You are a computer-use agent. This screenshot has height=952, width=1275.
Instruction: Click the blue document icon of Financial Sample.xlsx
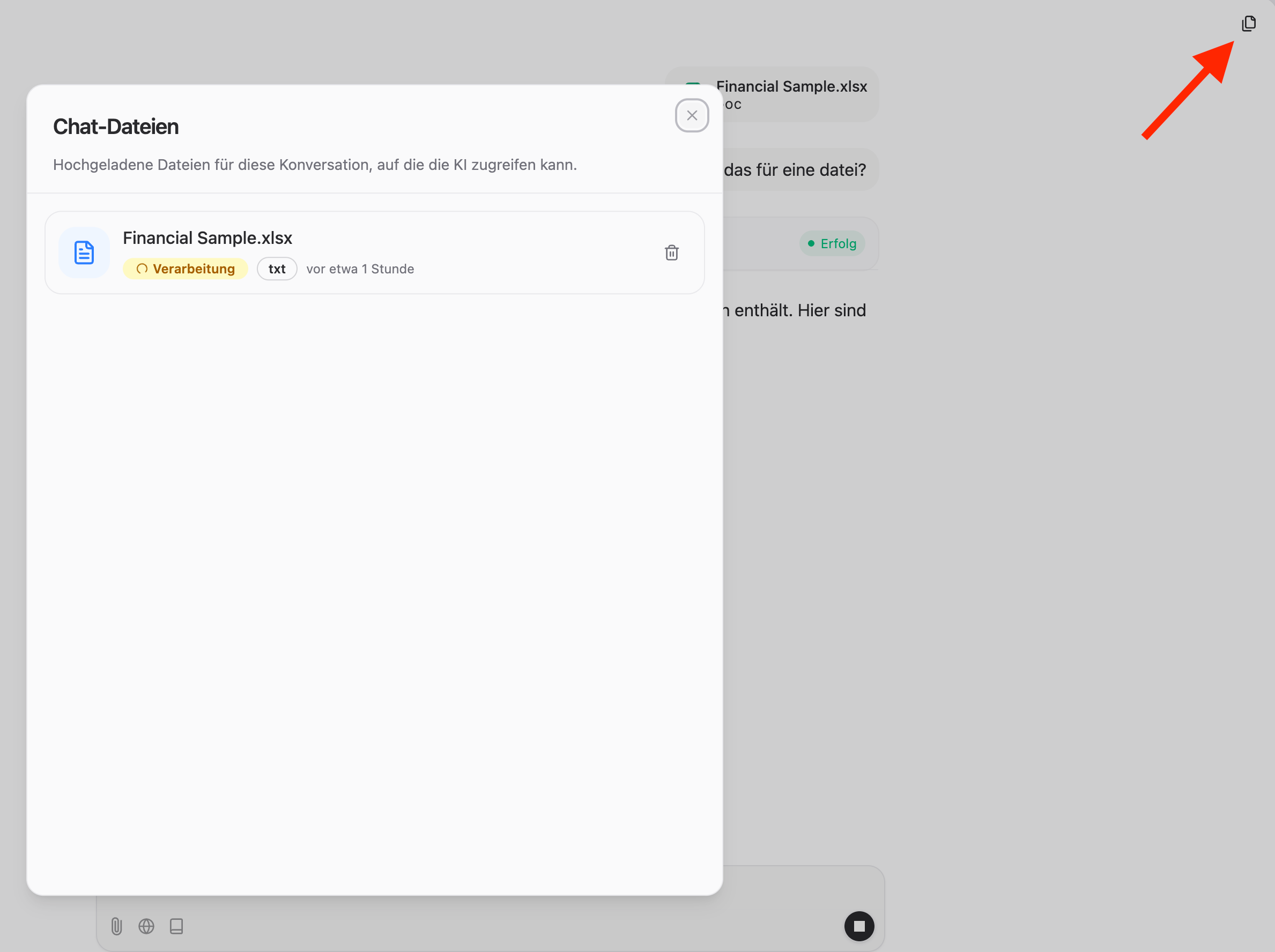point(84,252)
